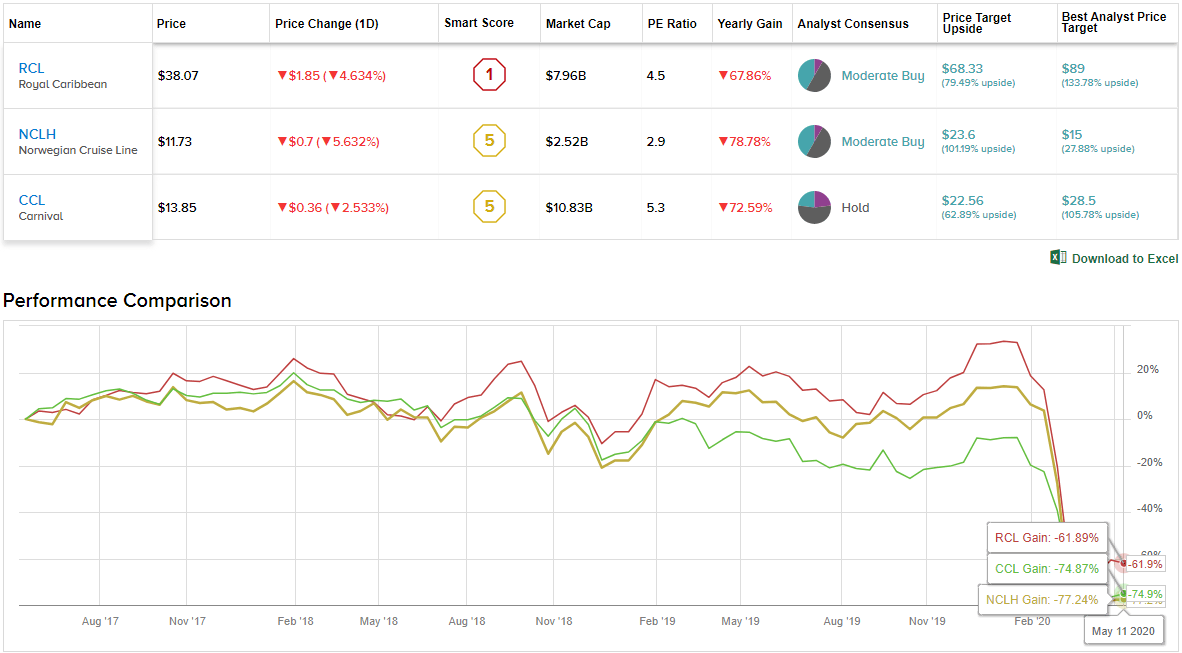Click CCL best analyst target $28.5

click(1079, 201)
